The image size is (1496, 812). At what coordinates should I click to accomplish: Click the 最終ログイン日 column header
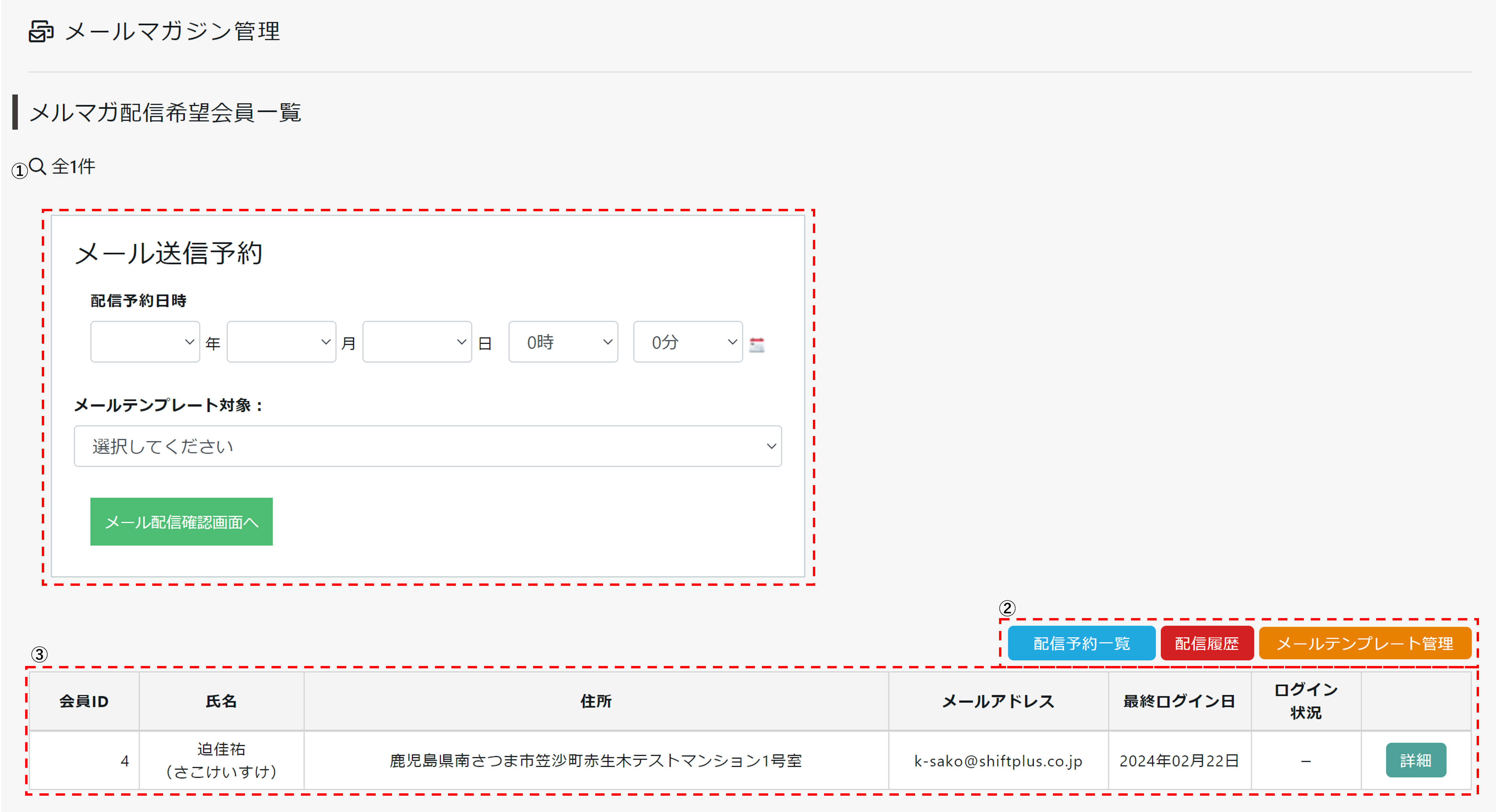pyautogui.click(x=1179, y=701)
